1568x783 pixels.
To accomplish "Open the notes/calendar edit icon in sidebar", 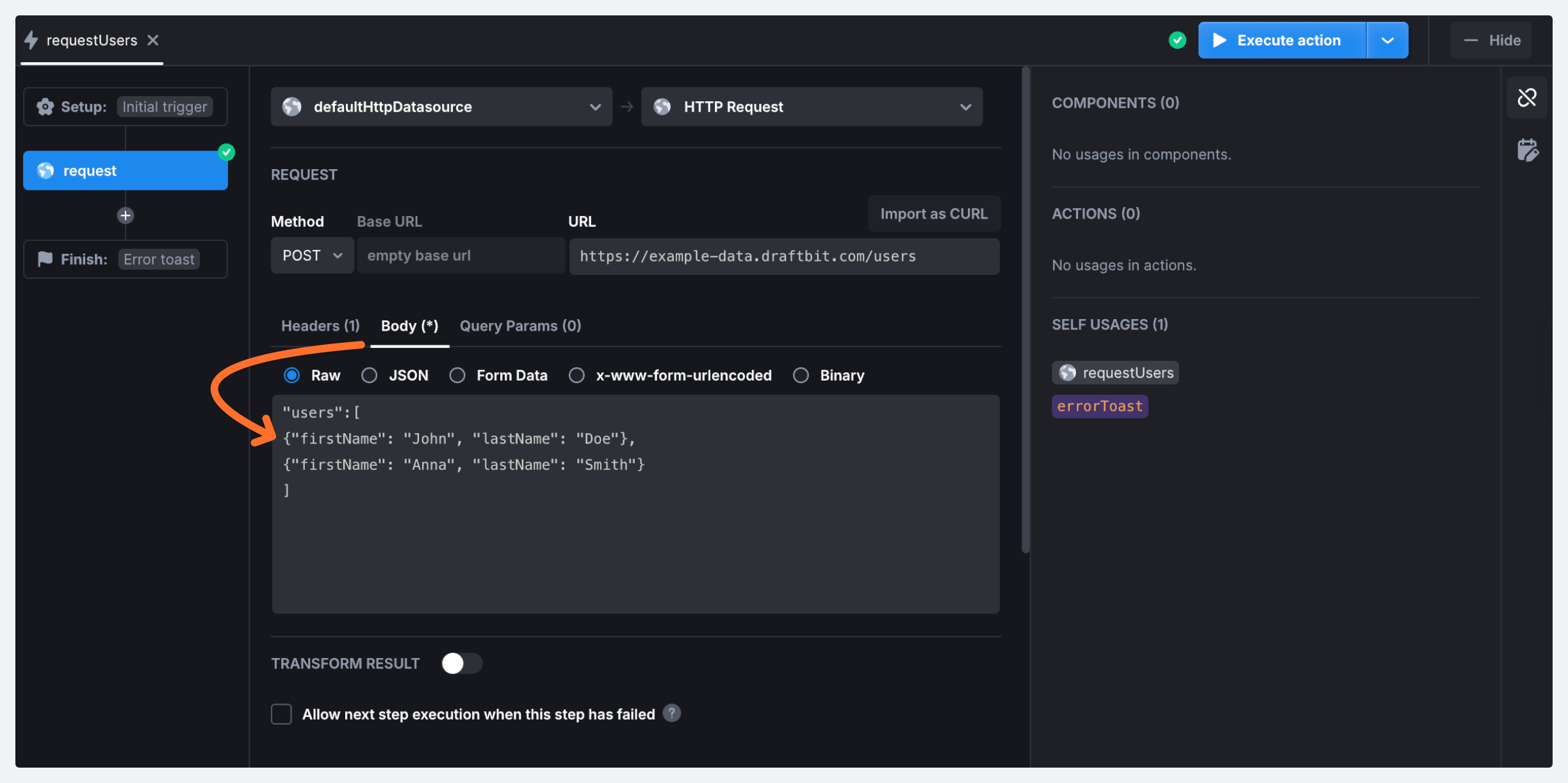I will point(1527,151).
